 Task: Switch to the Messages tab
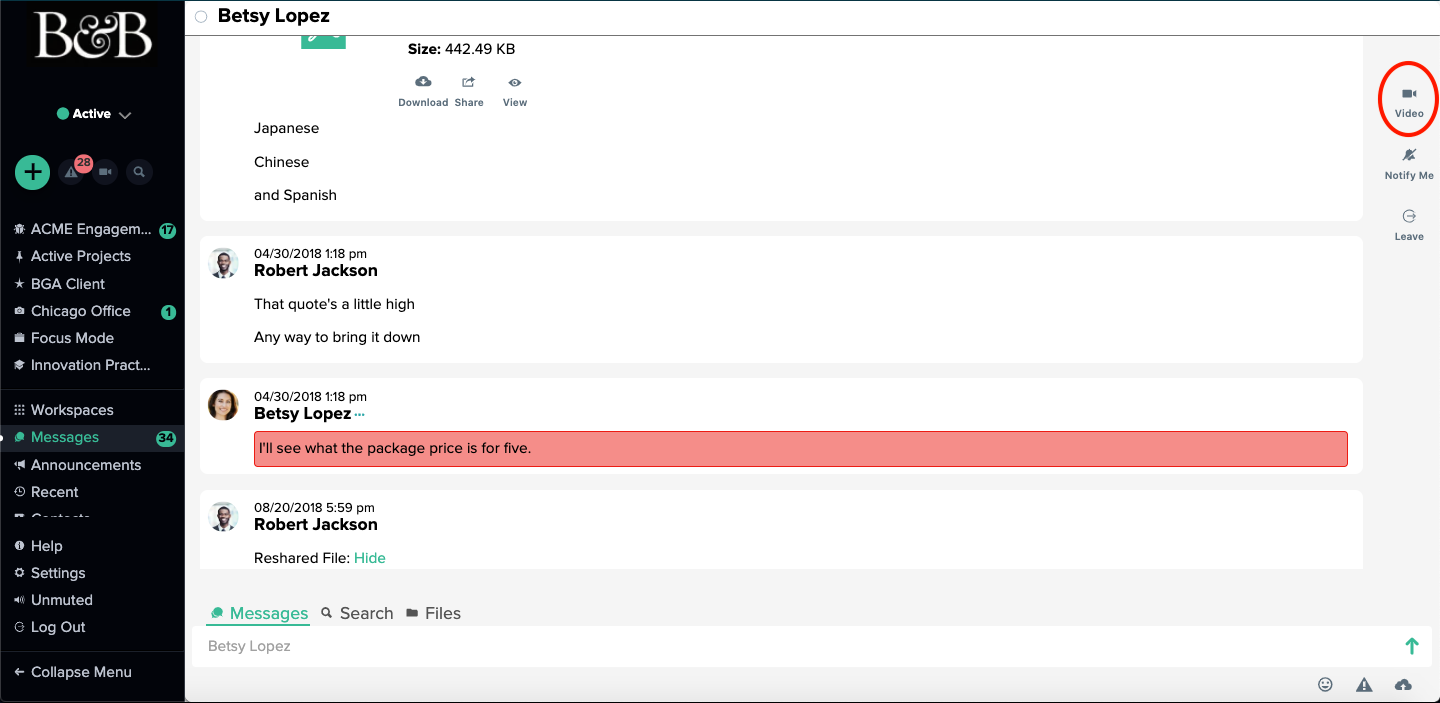tap(258, 613)
